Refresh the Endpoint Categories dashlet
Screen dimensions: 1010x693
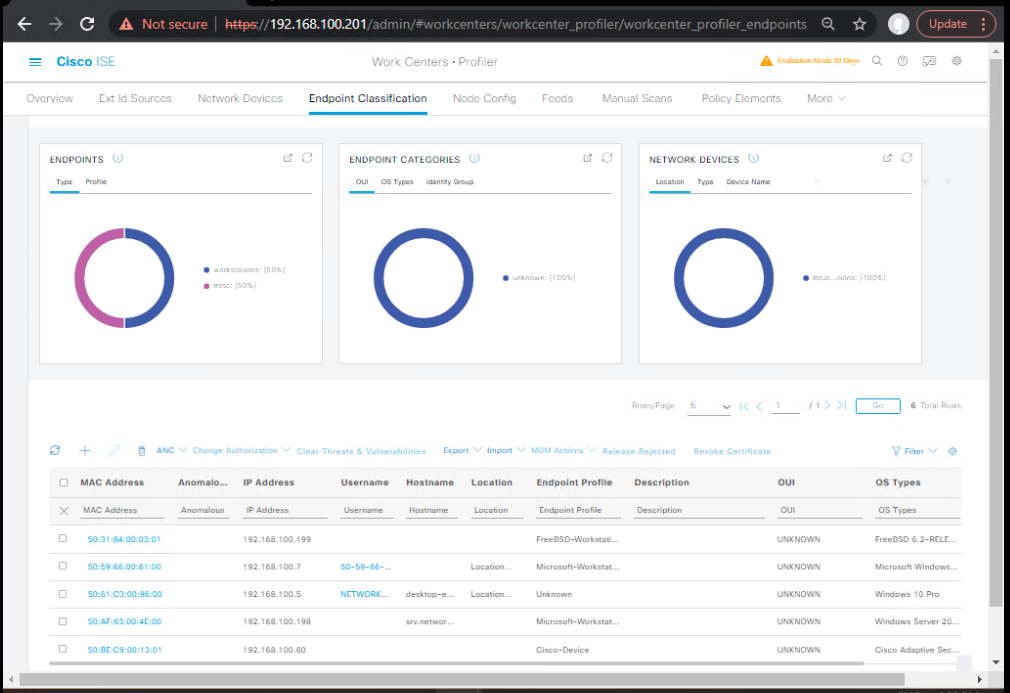(x=607, y=158)
